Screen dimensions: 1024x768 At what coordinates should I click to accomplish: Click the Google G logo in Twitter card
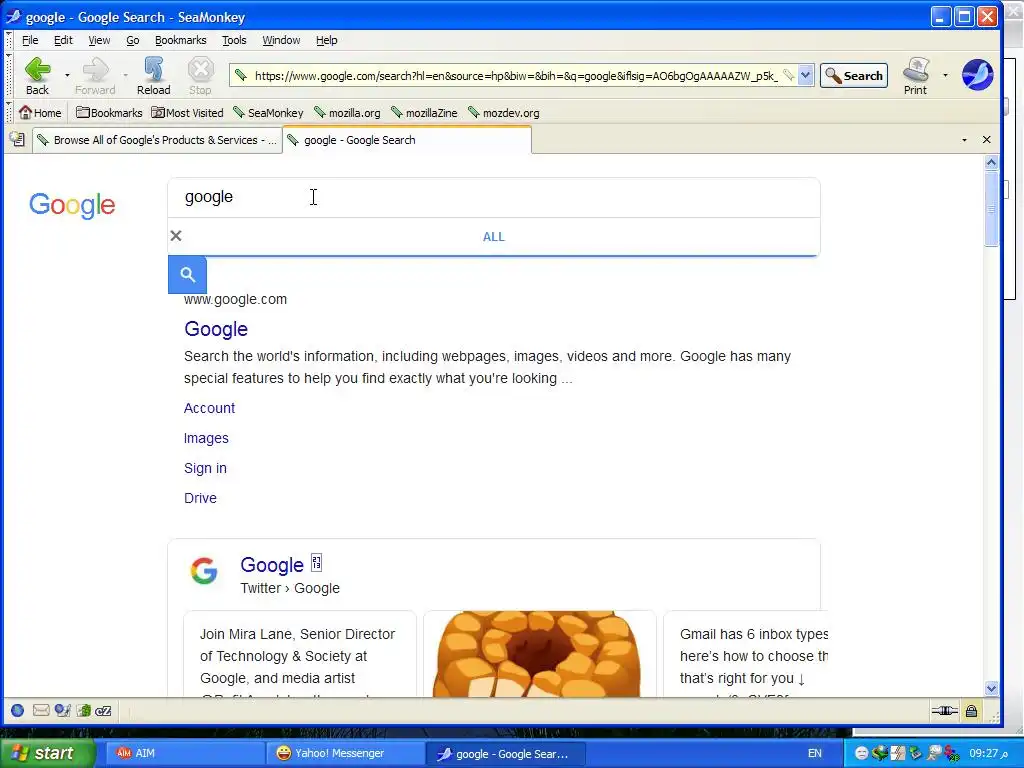[x=204, y=571]
